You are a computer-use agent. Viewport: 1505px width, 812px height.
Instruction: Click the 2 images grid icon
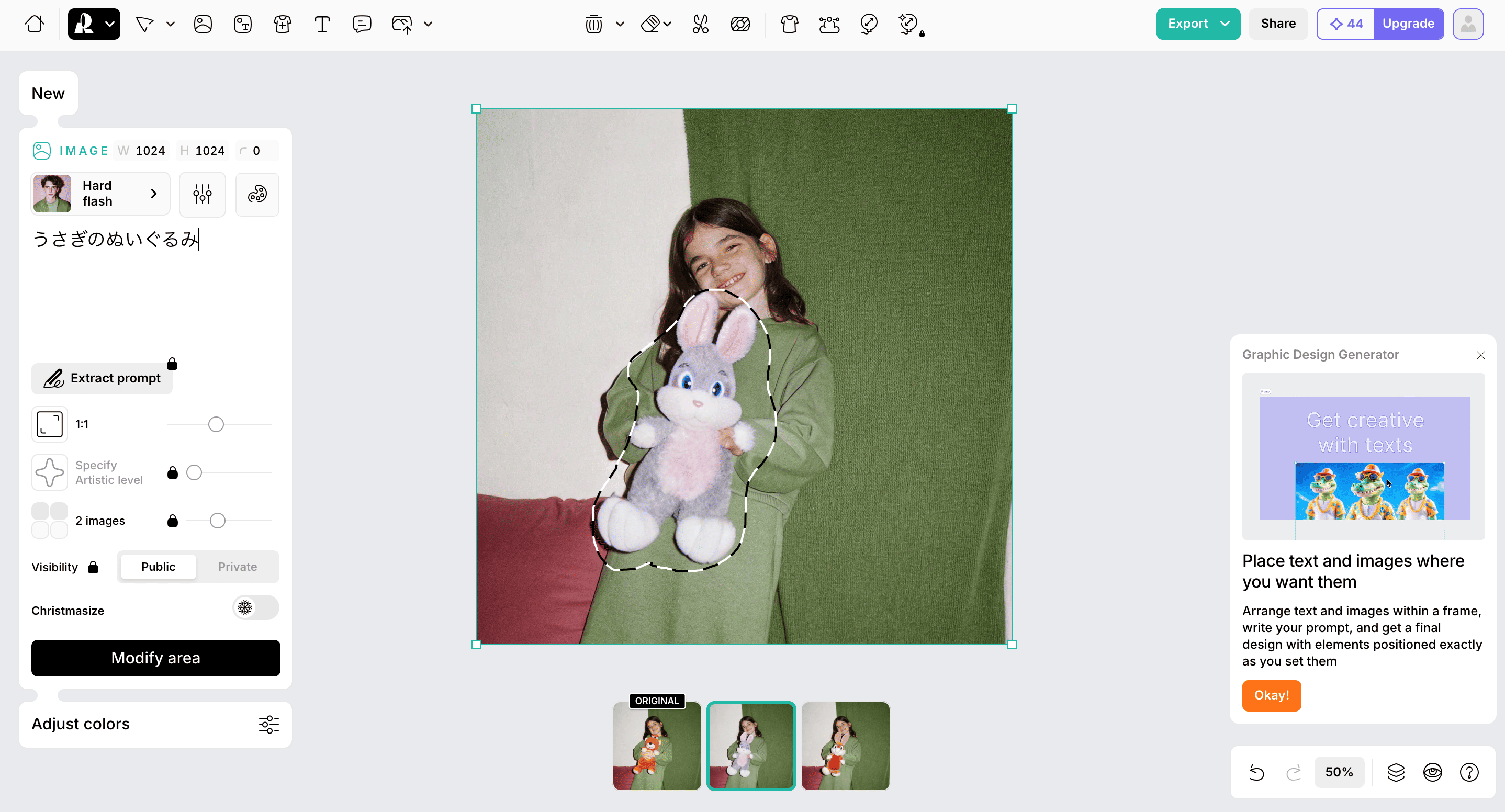[50, 521]
